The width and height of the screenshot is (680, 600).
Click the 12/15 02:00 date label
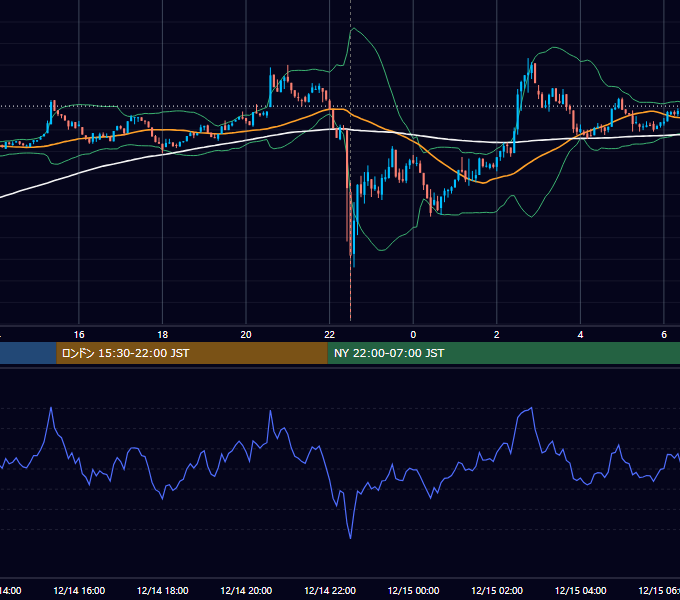(x=497, y=590)
